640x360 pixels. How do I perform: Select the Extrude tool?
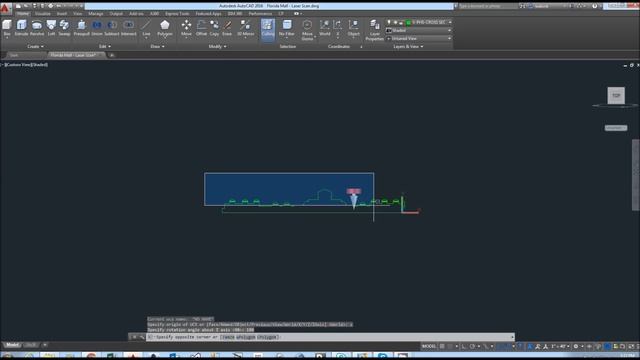[x=21, y=28]
